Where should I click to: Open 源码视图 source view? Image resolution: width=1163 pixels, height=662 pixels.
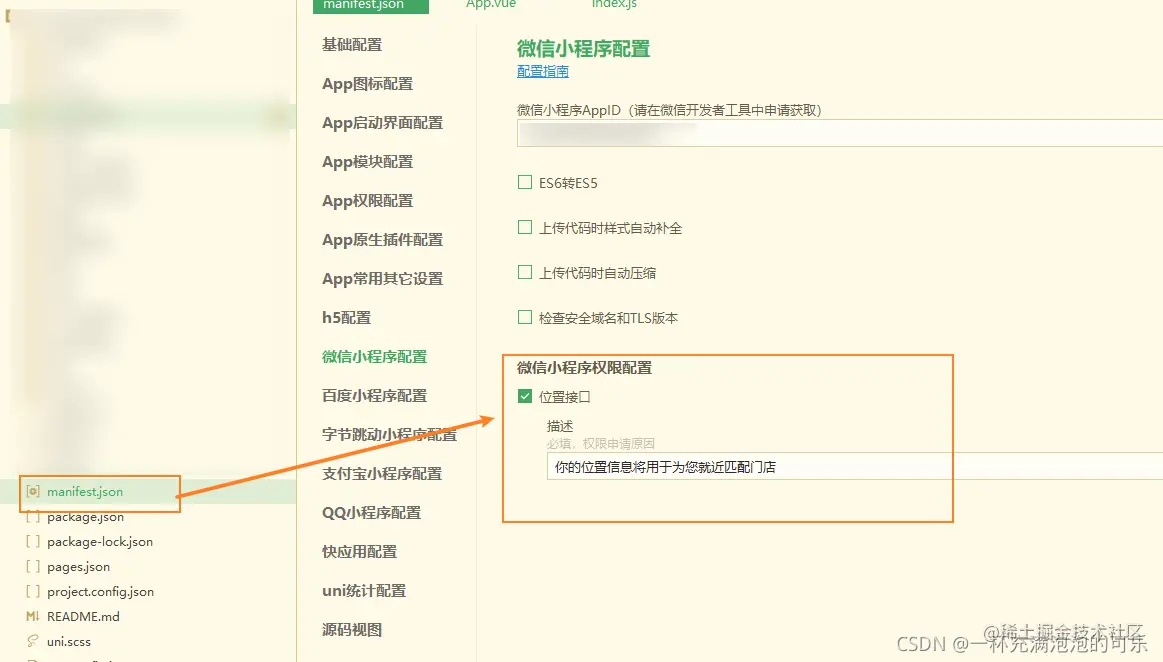[x=352, y=630]
